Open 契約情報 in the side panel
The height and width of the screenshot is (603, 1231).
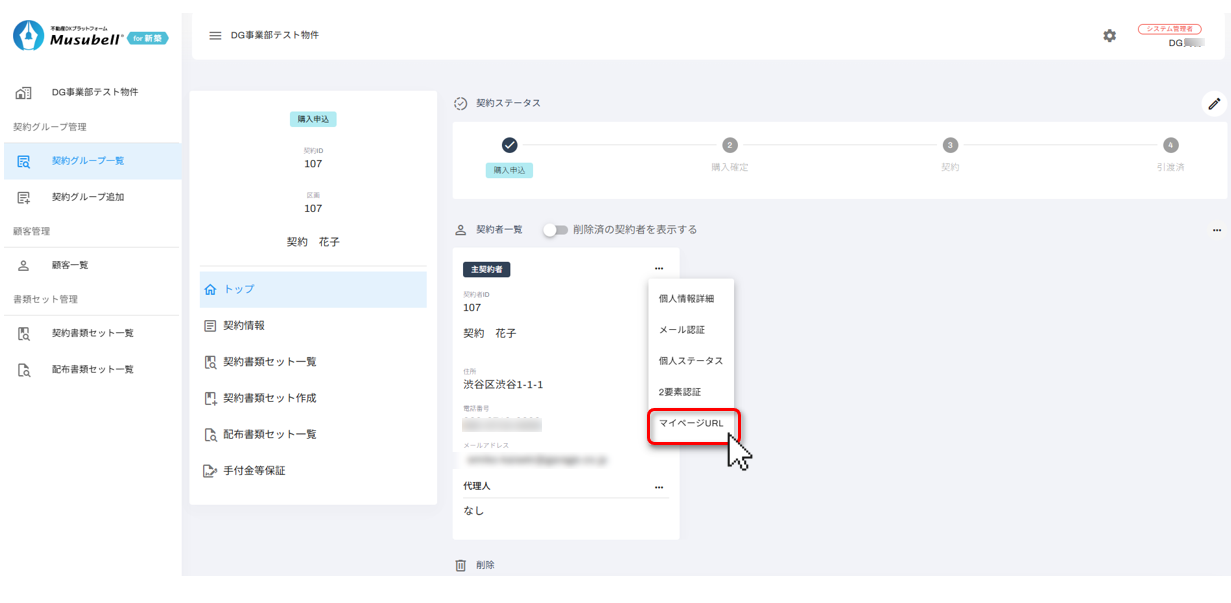[244, 325]
